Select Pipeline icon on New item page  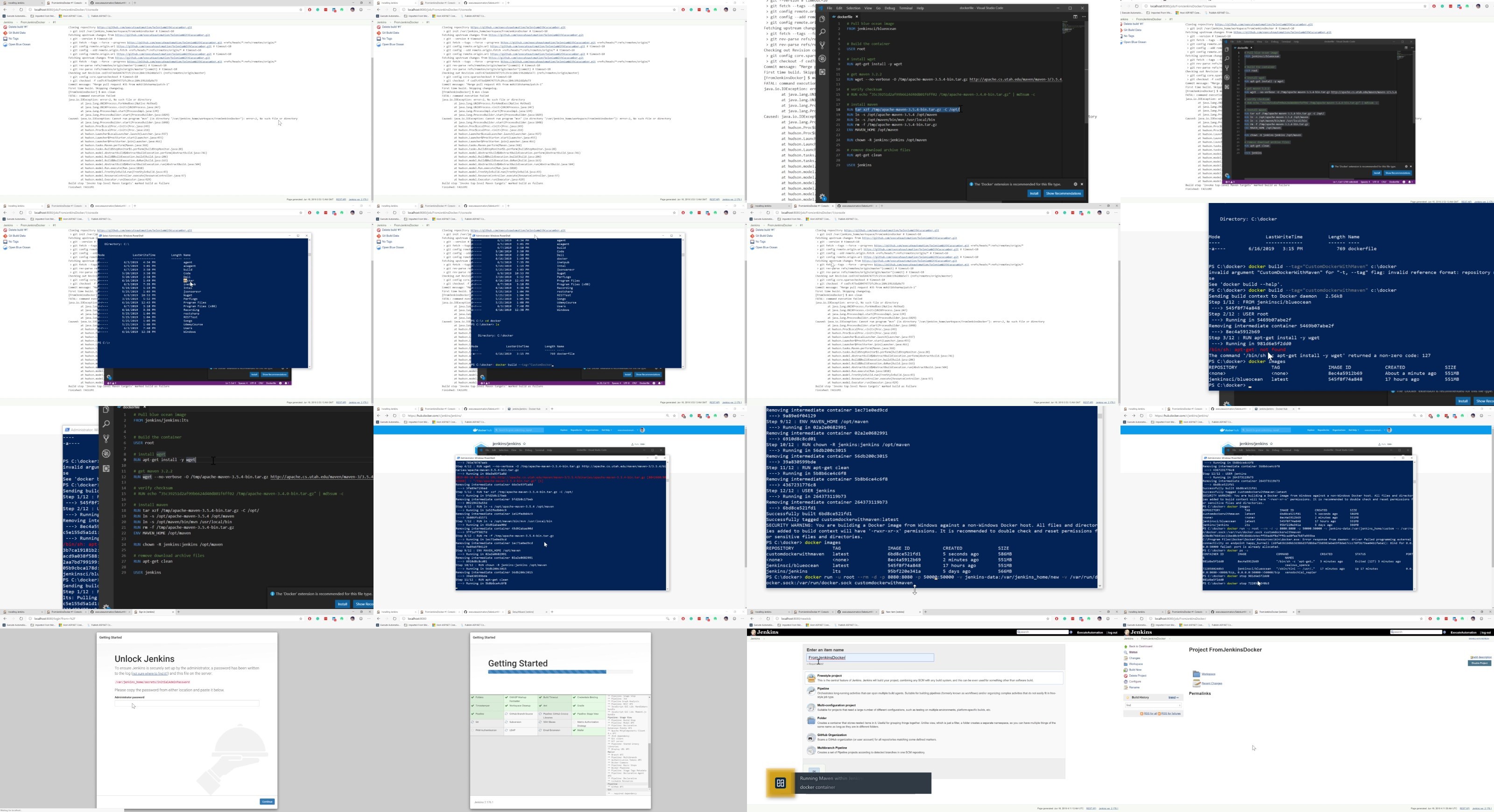(811, 691)
